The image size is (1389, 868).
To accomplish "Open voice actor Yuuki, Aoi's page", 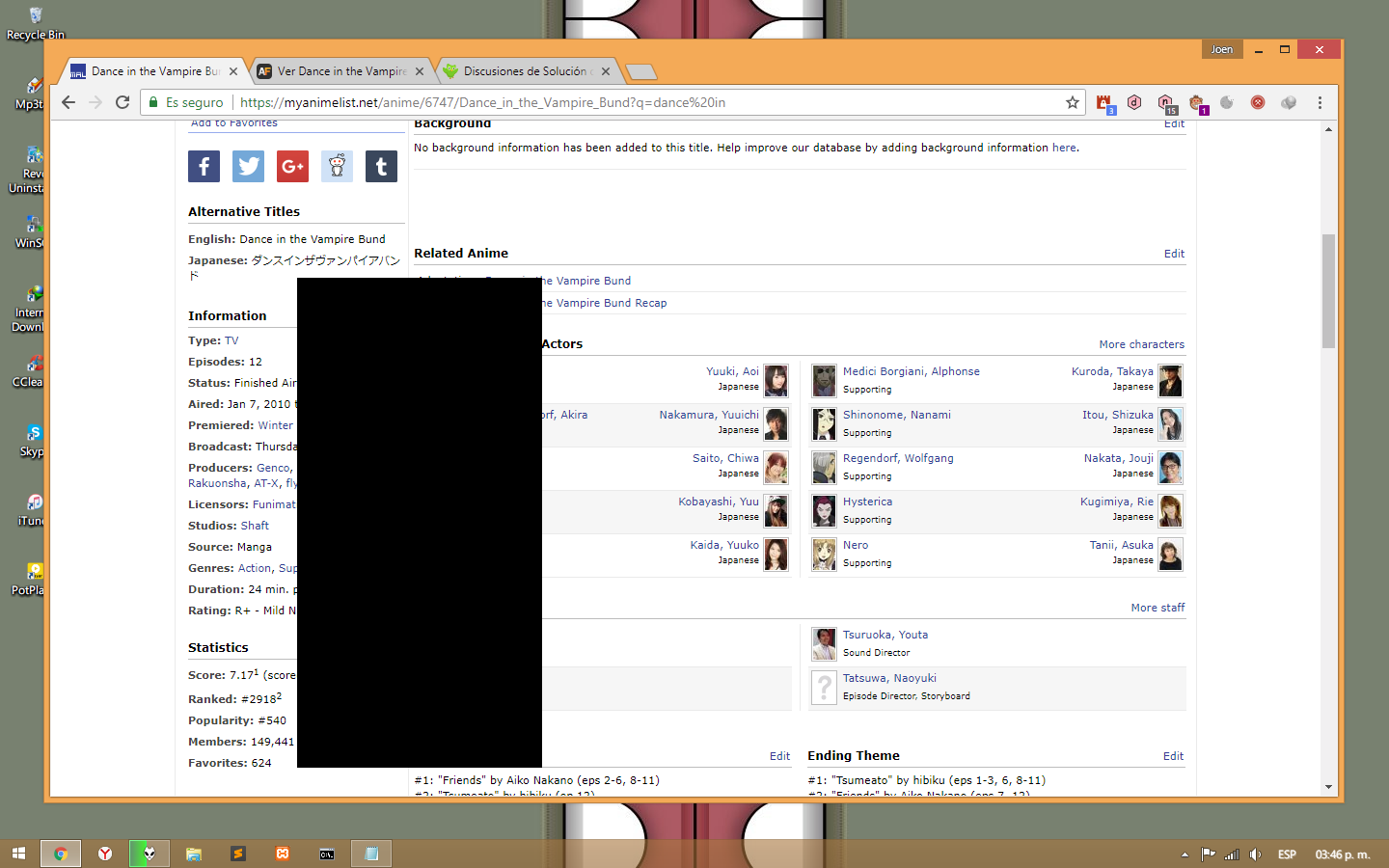I will pos(732,371).
